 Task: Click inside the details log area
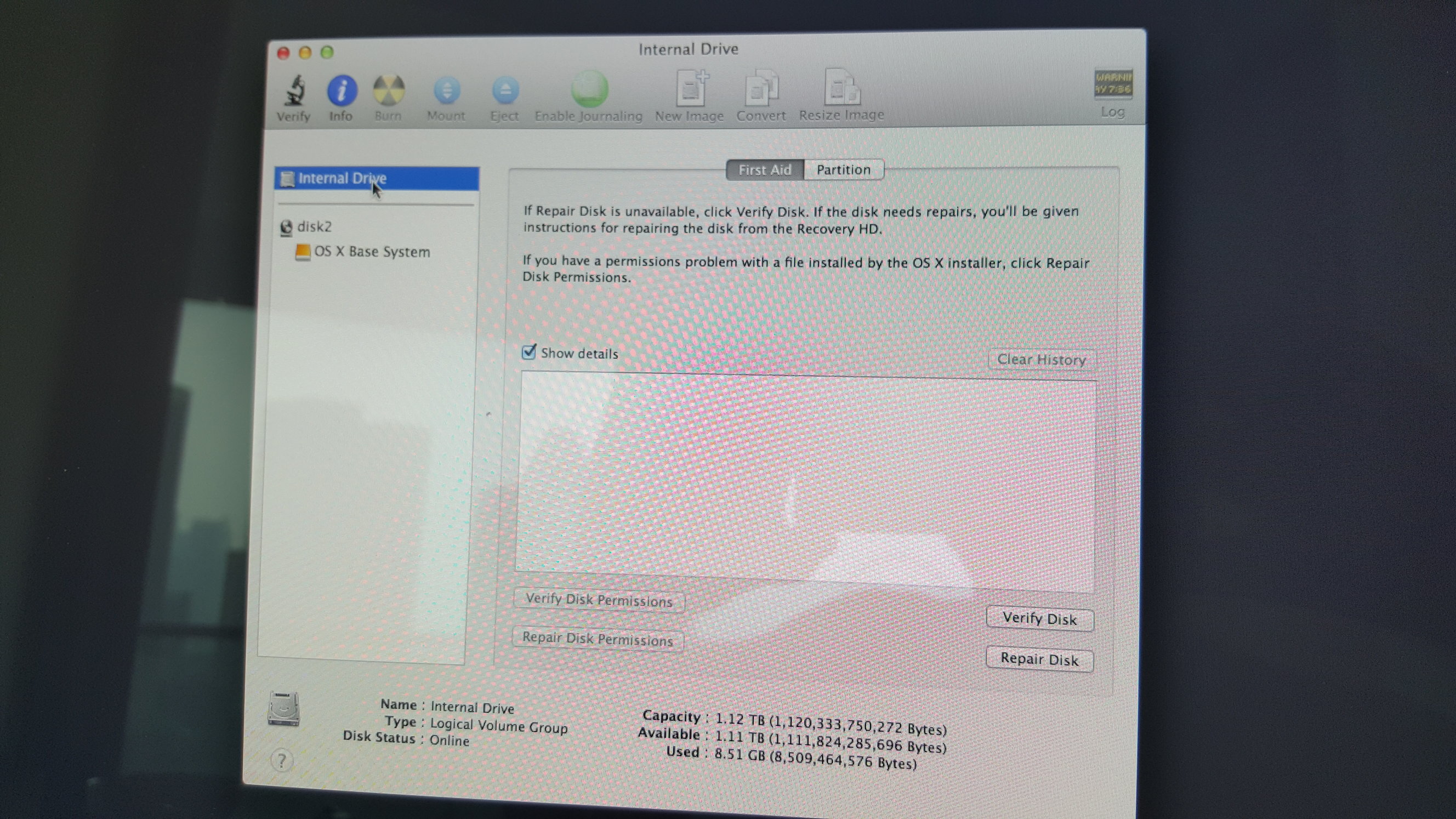point(806,480)
